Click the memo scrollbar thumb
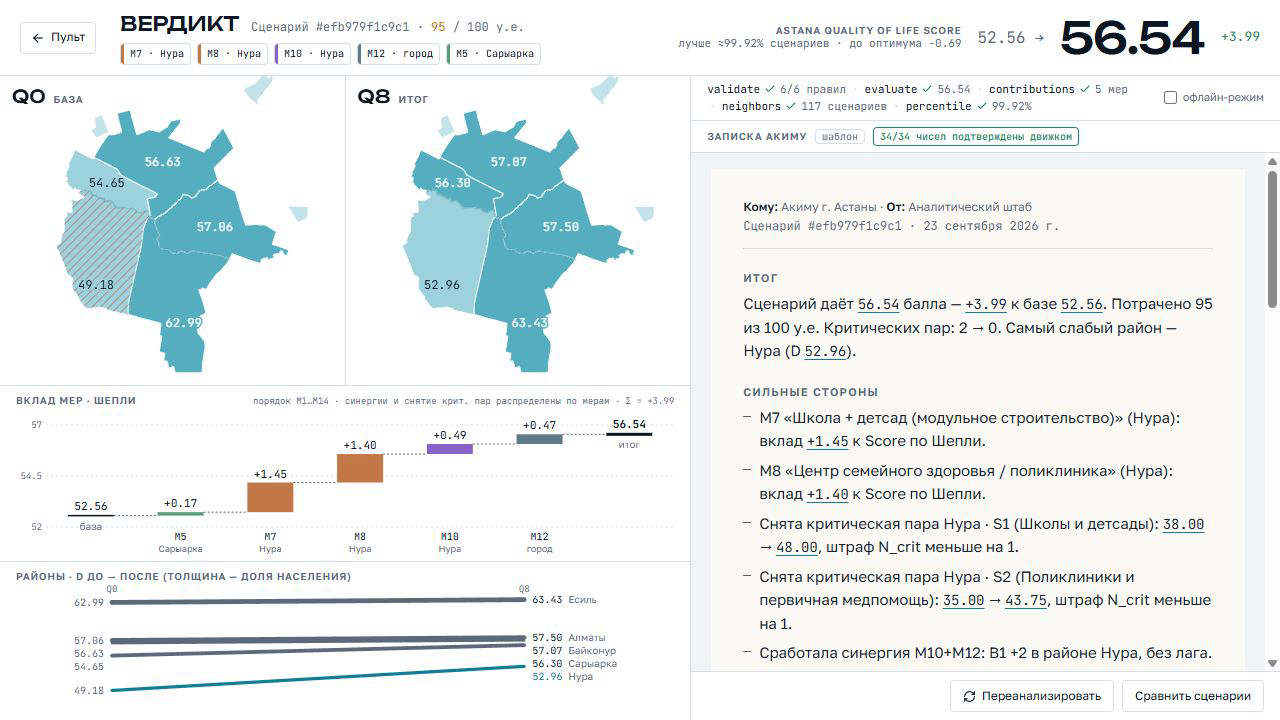 [x=1272, y=238]
